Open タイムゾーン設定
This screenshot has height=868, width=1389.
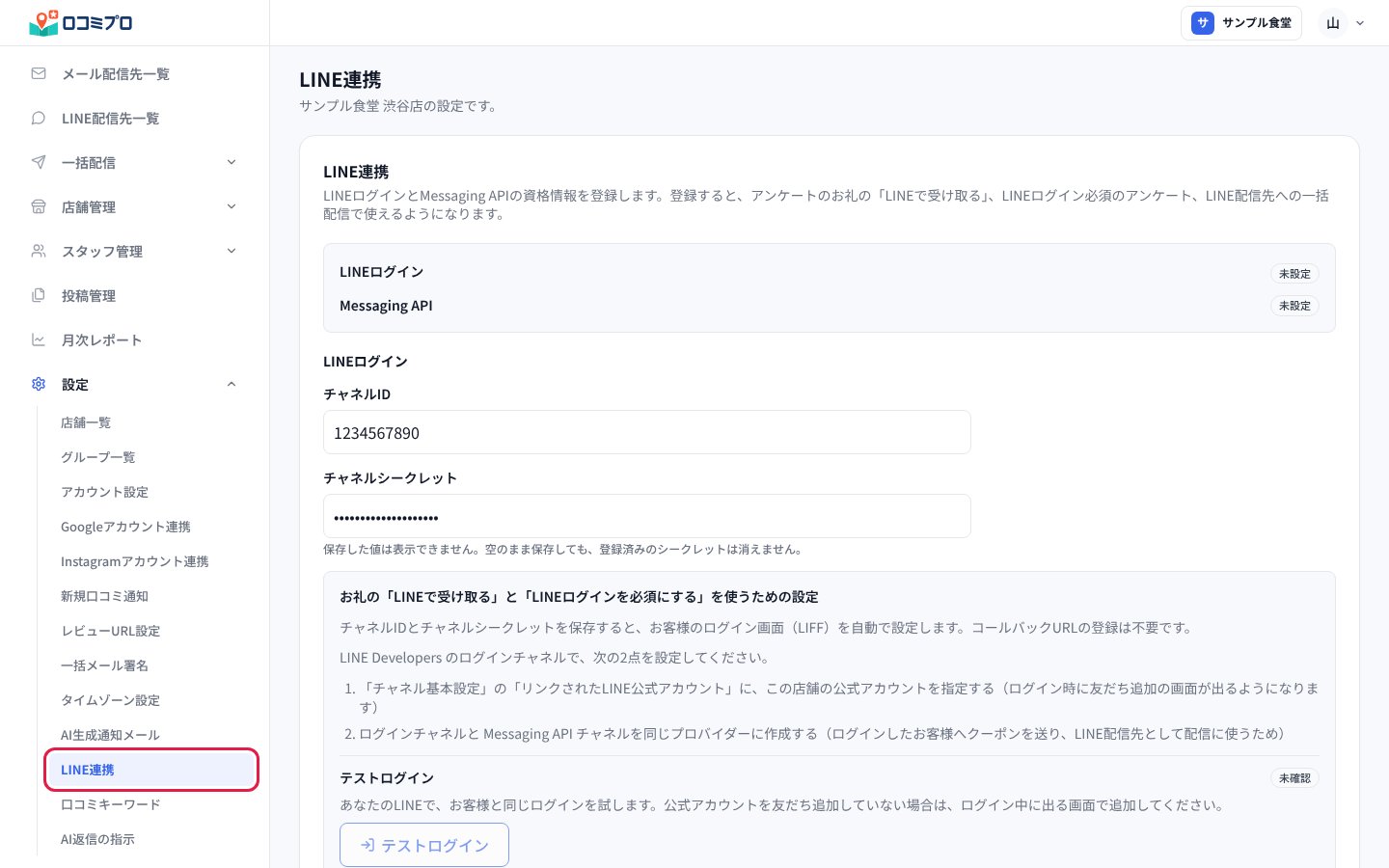pos(111,700)
